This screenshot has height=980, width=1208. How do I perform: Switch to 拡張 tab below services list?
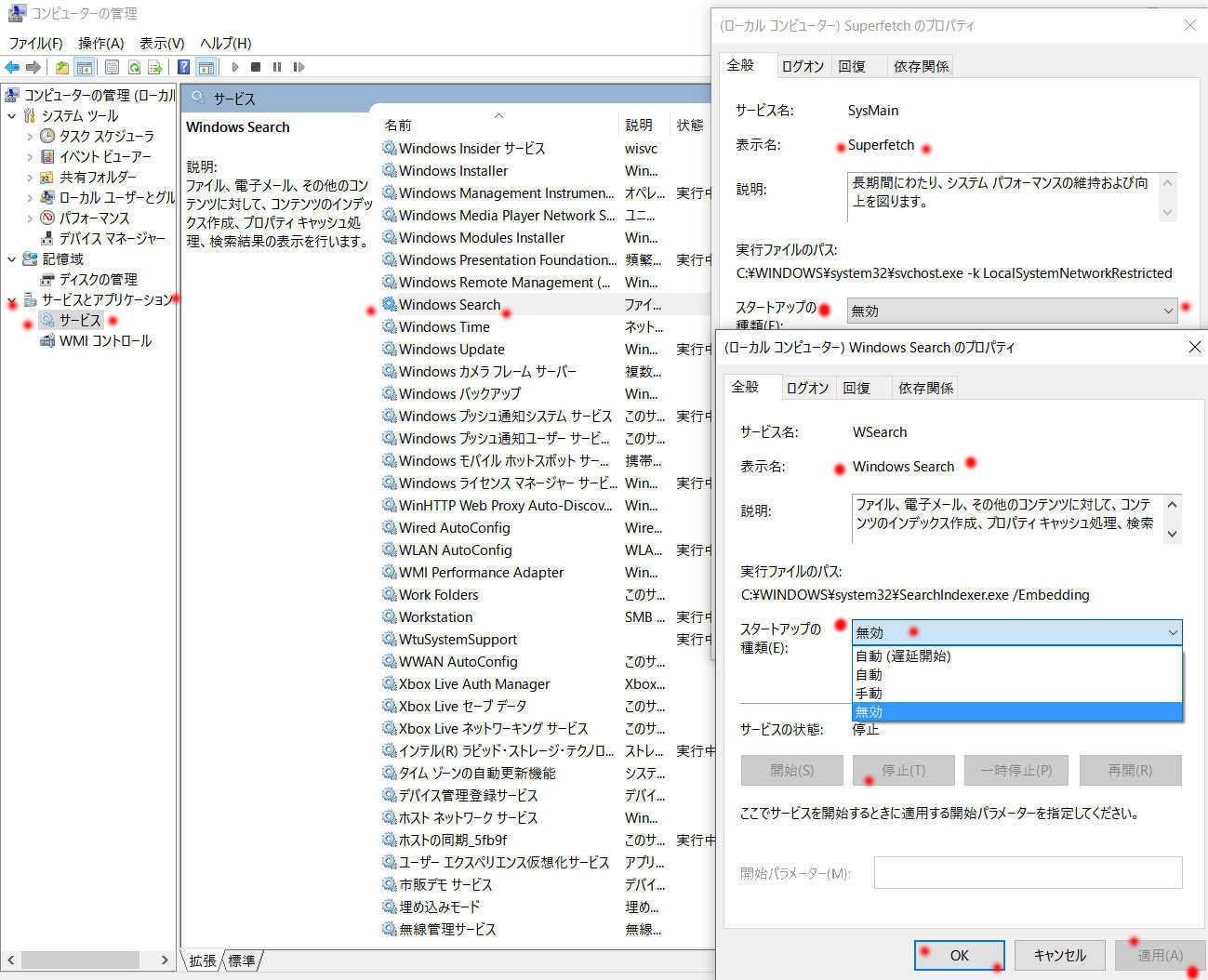tap(202, 960)
